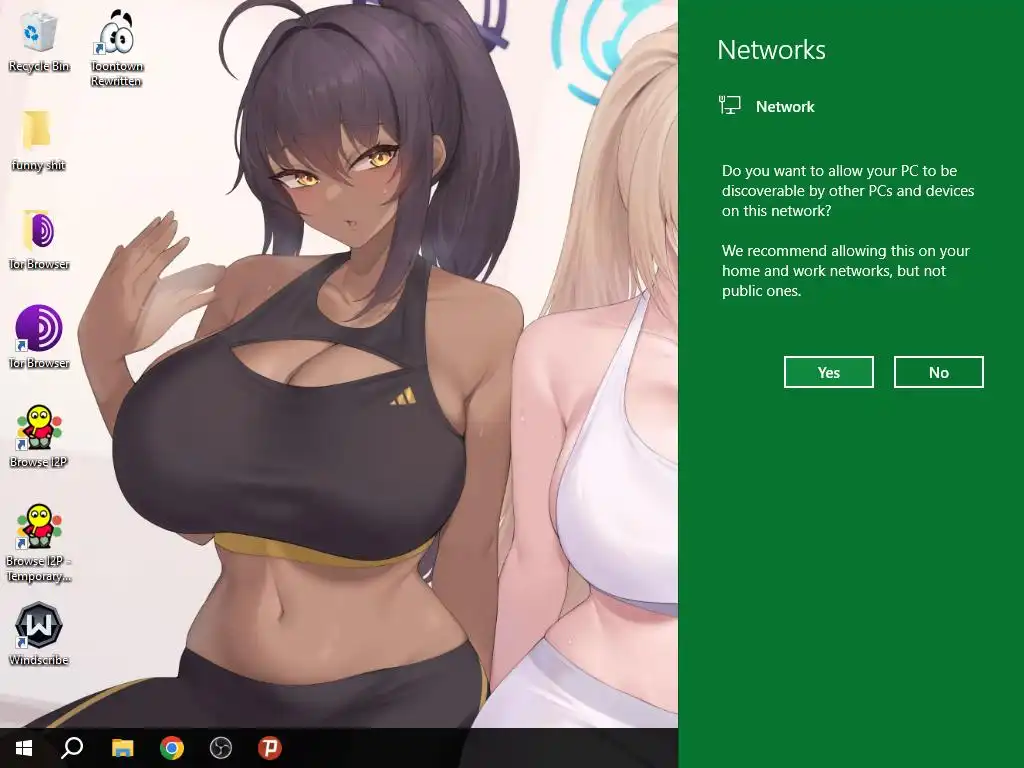The image size is (1024, 768).
Task: Open the Browse I2P shortcut
Action: [39, 436]
